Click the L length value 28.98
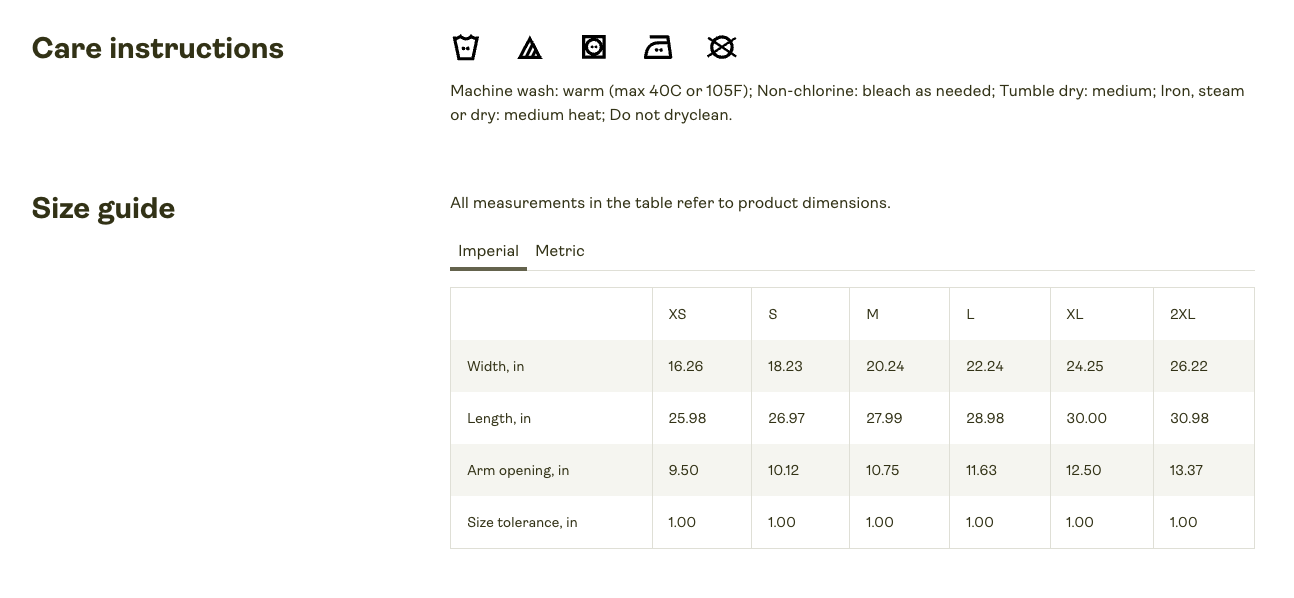This screenshot has height=598, width=1294. [985, 418]
